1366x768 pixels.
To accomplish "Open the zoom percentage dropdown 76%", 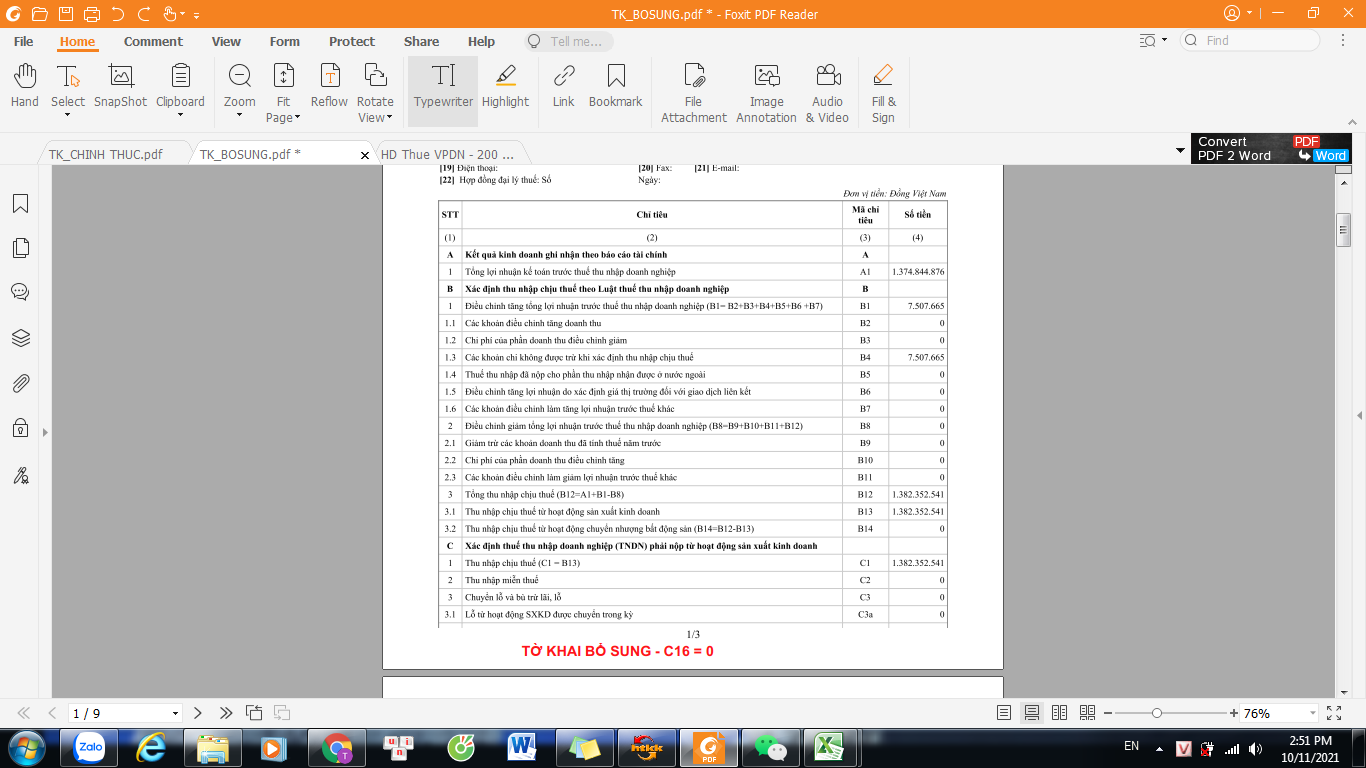I will click(x=1312, y=713).
